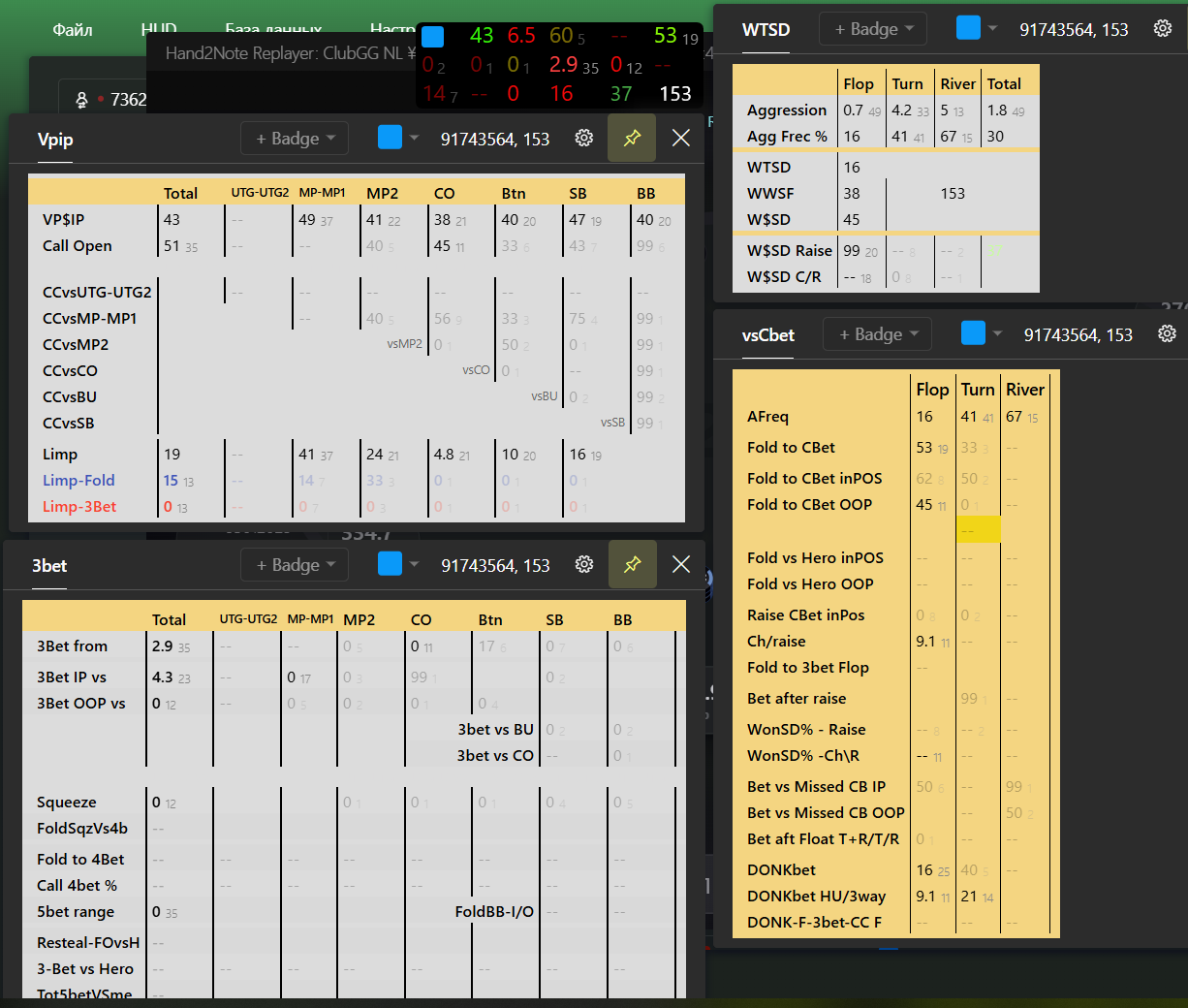The width and height of the screenshot is (1188, 1008).
Task: Toggle pin icon in 3bet popup
Action: point(632,564)
